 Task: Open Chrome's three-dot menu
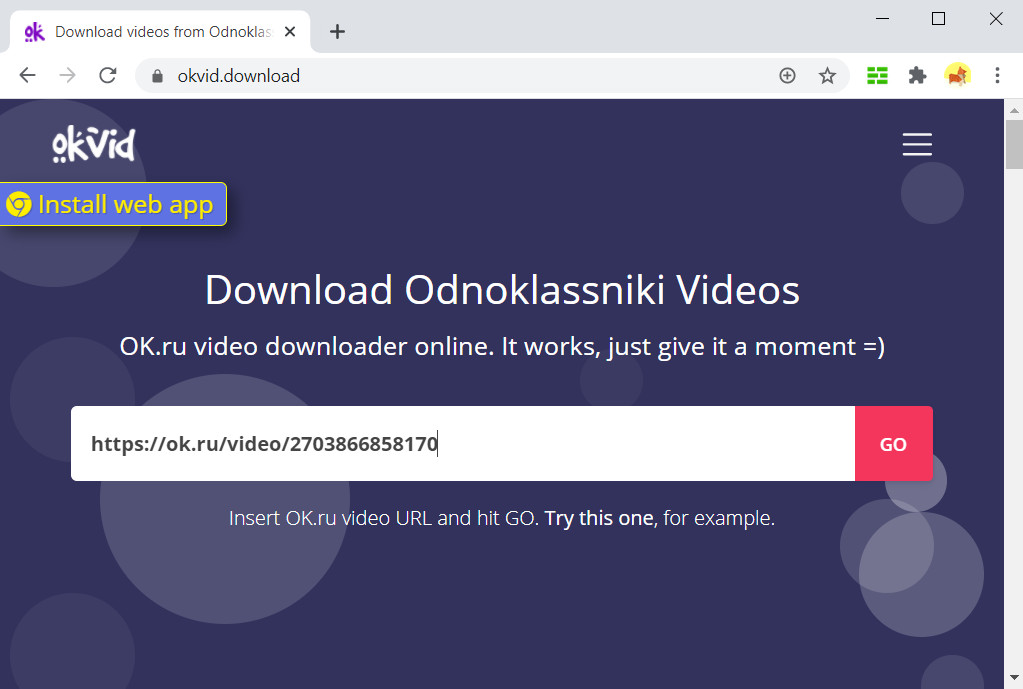click(997, 76)
